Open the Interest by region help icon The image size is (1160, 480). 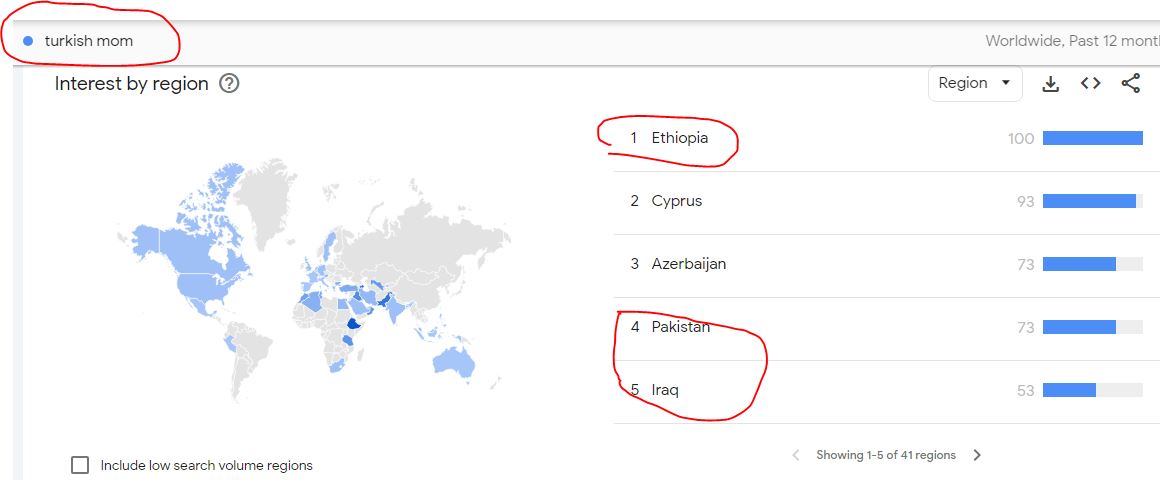(229, 84)
